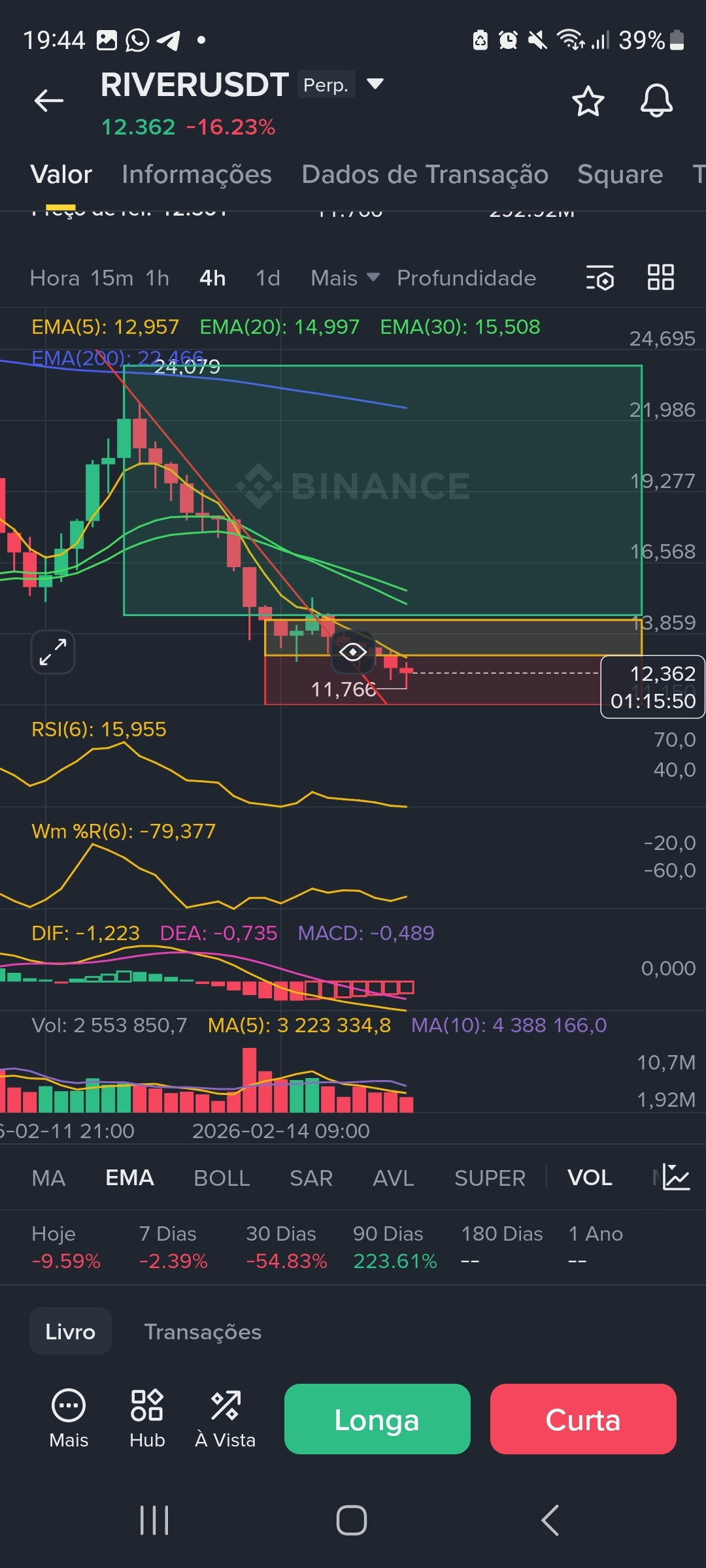Tap the Perp. contract badge

point(326,84)
